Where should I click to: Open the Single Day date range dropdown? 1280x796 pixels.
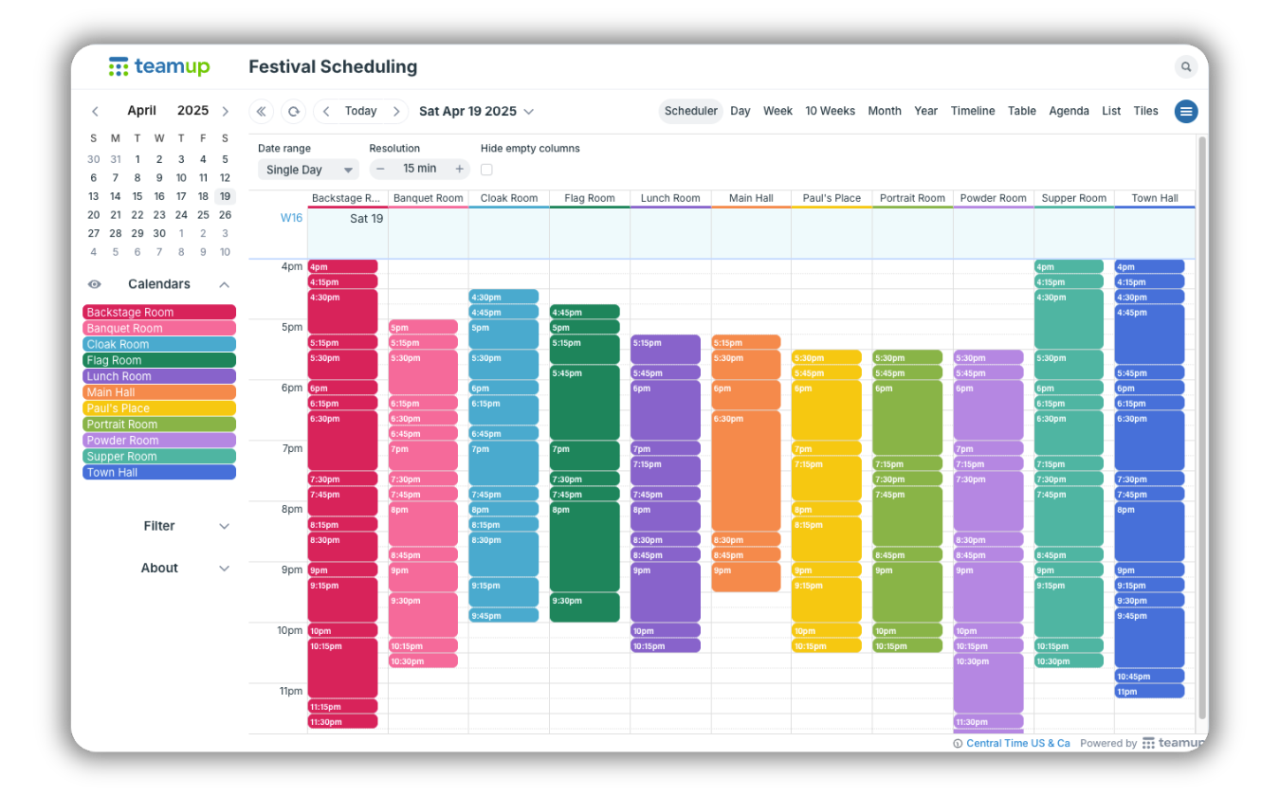(307, 170)
